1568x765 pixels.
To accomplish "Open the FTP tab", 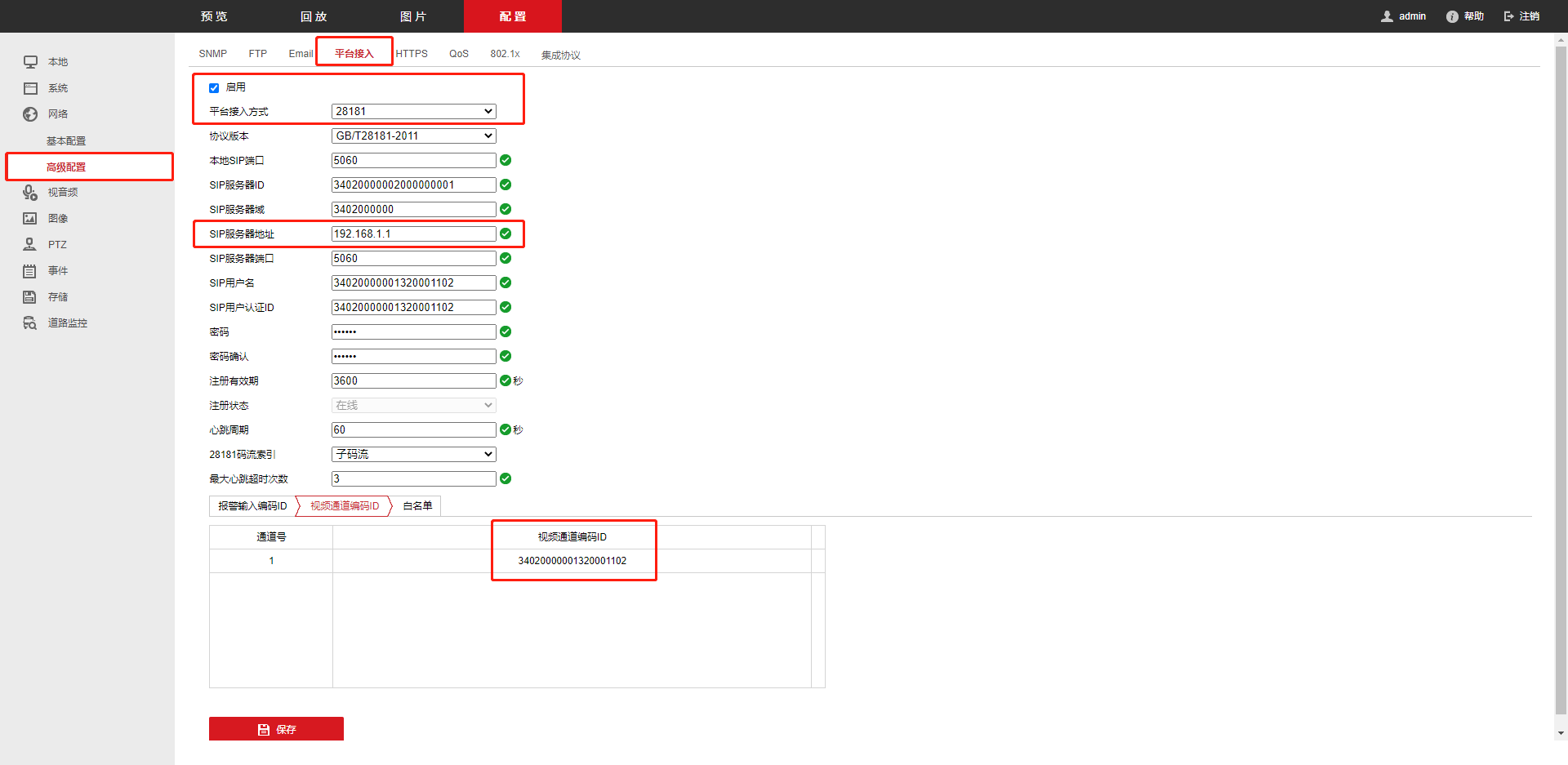I will click(258, 54).
